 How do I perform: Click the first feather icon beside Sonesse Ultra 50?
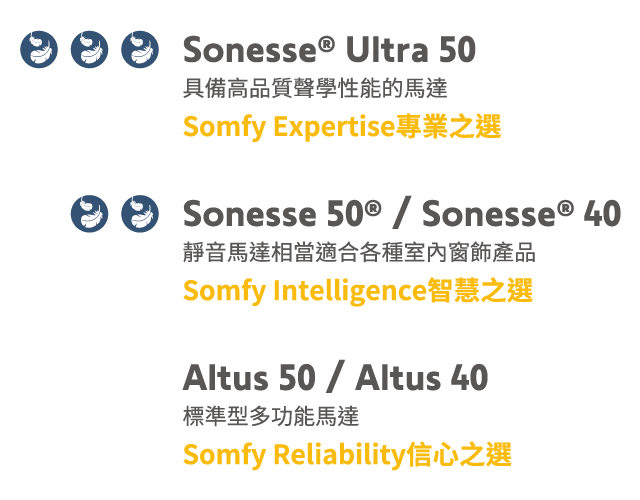(x=39, y=49)
